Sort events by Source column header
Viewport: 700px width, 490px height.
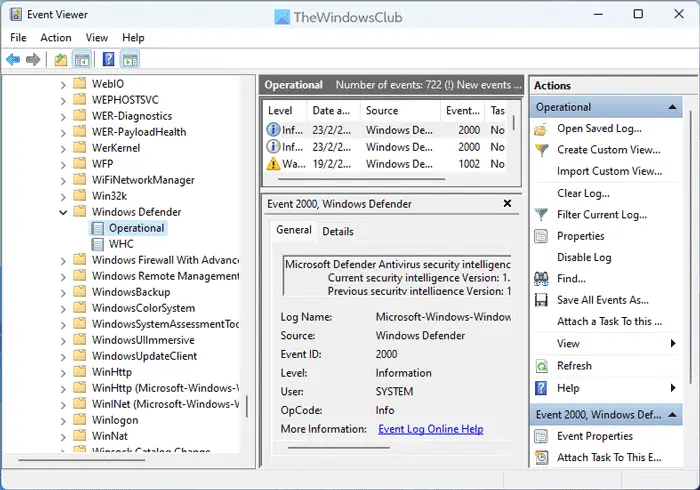pyautogui.click(x=401, y=111)
